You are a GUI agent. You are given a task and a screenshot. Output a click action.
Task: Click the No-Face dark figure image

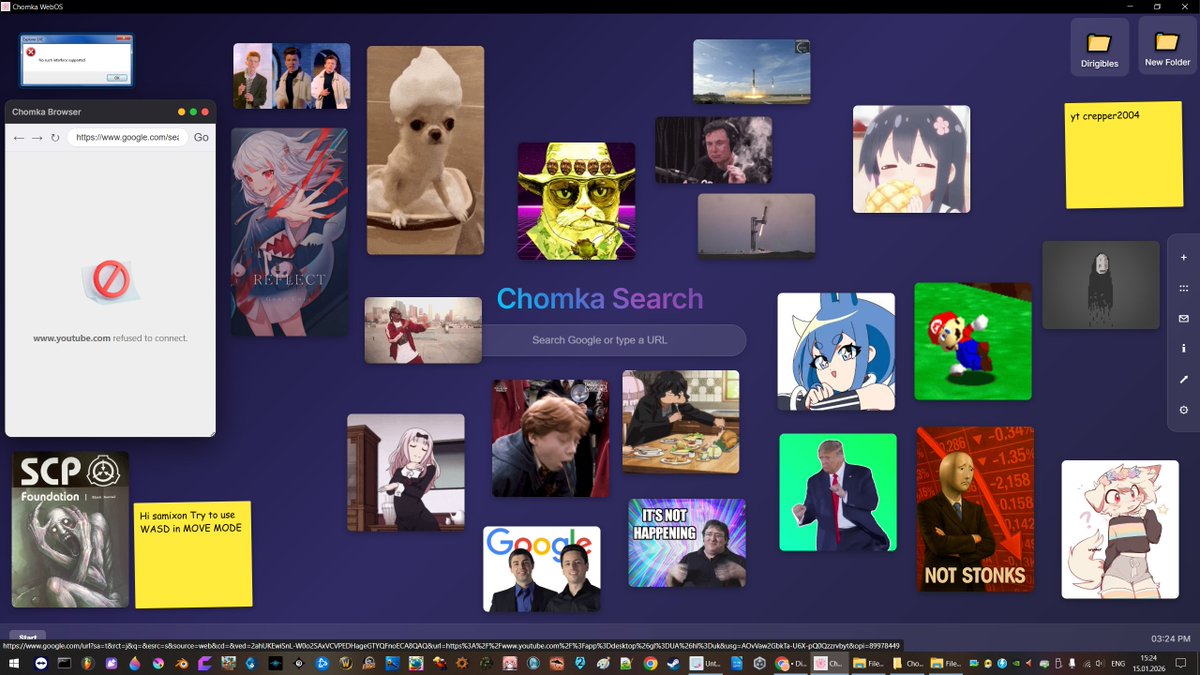point(1101,285)
